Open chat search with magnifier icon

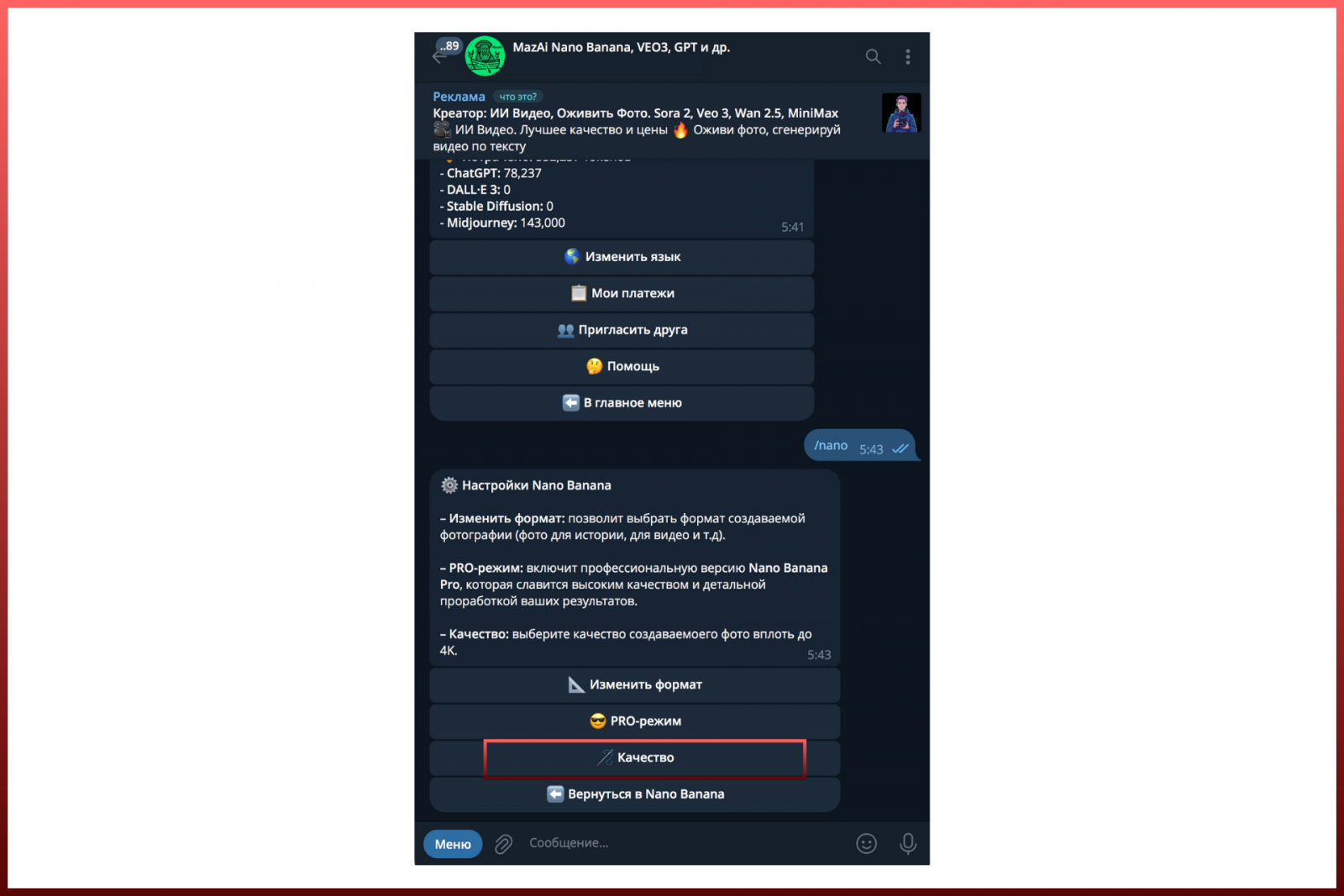[874, 56]
